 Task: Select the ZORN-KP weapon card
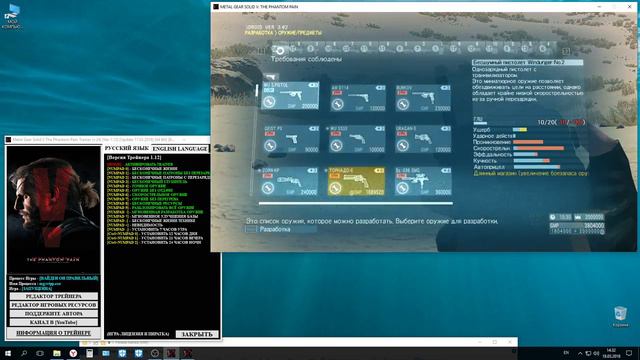click(289, 181)
